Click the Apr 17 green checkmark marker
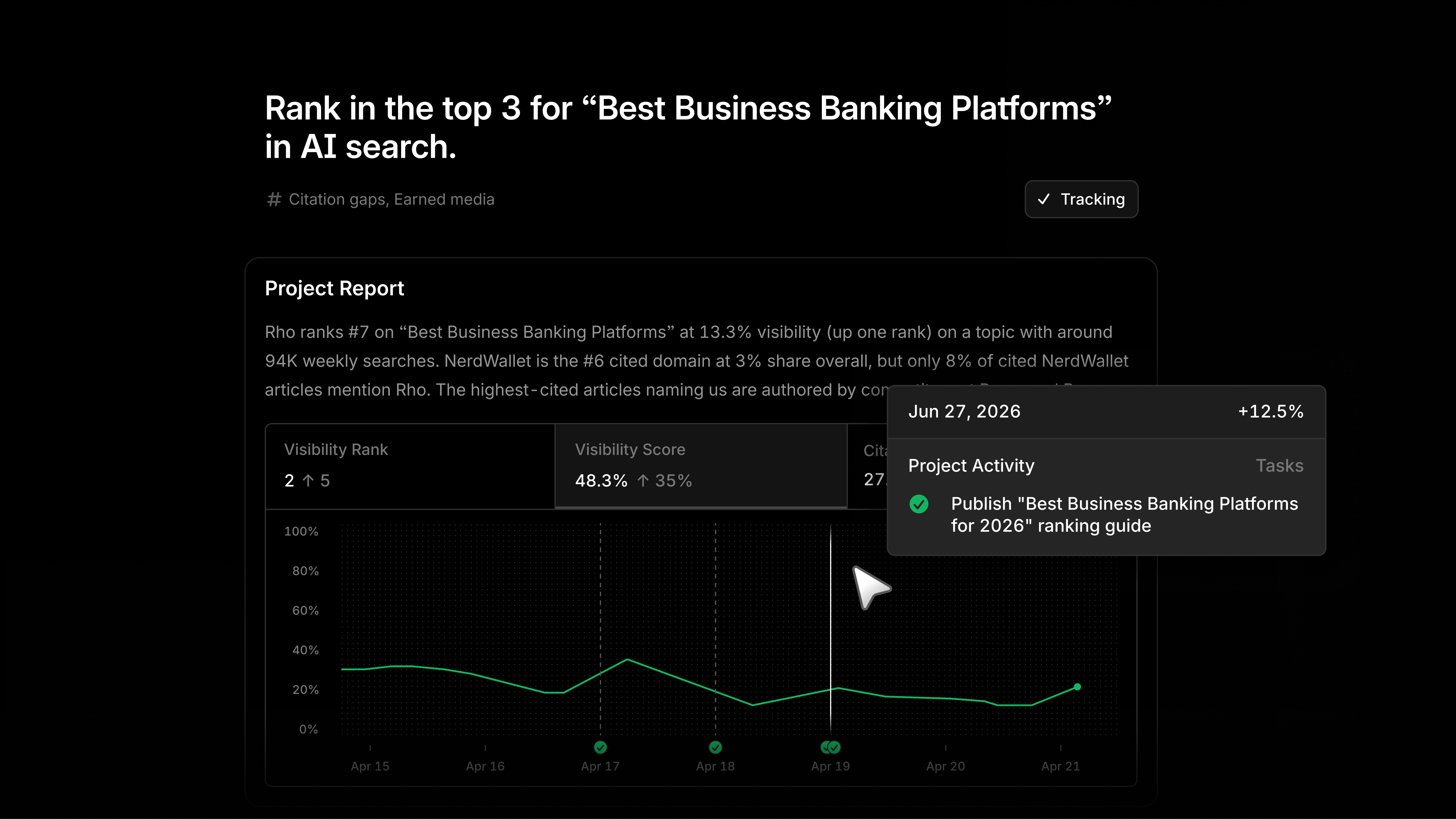Image resolution: width=1456 pixels, height=819 pixels. point(600,747)
